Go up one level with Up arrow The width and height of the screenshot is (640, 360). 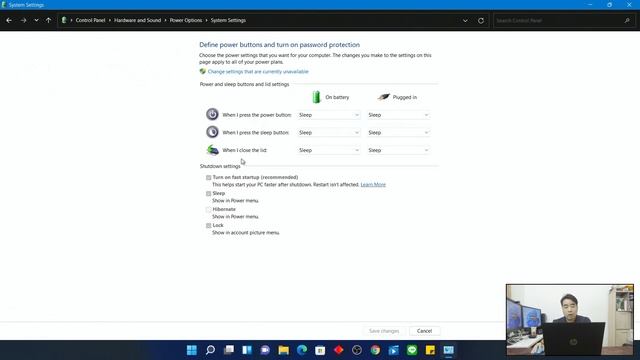49,20
